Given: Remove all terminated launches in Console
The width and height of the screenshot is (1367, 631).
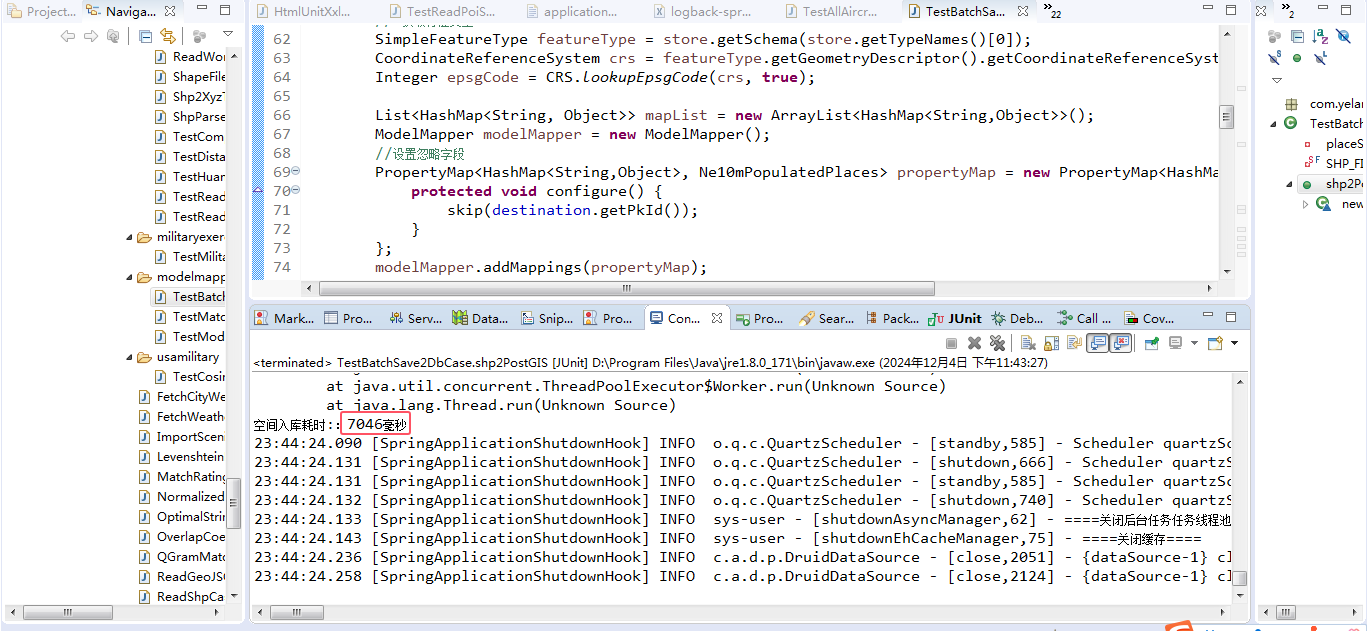Looking at the screenshot, I should coord(996,343).
